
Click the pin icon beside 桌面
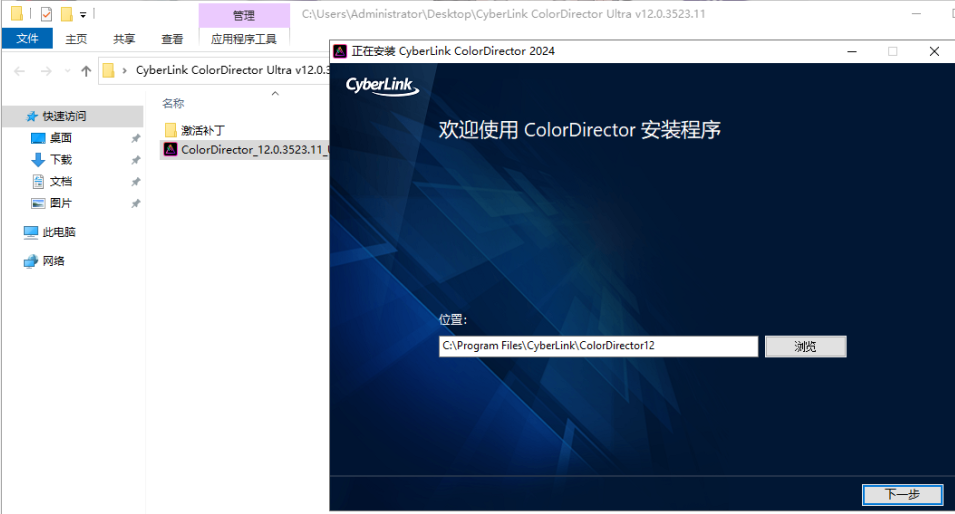click(x=135, y=138)
